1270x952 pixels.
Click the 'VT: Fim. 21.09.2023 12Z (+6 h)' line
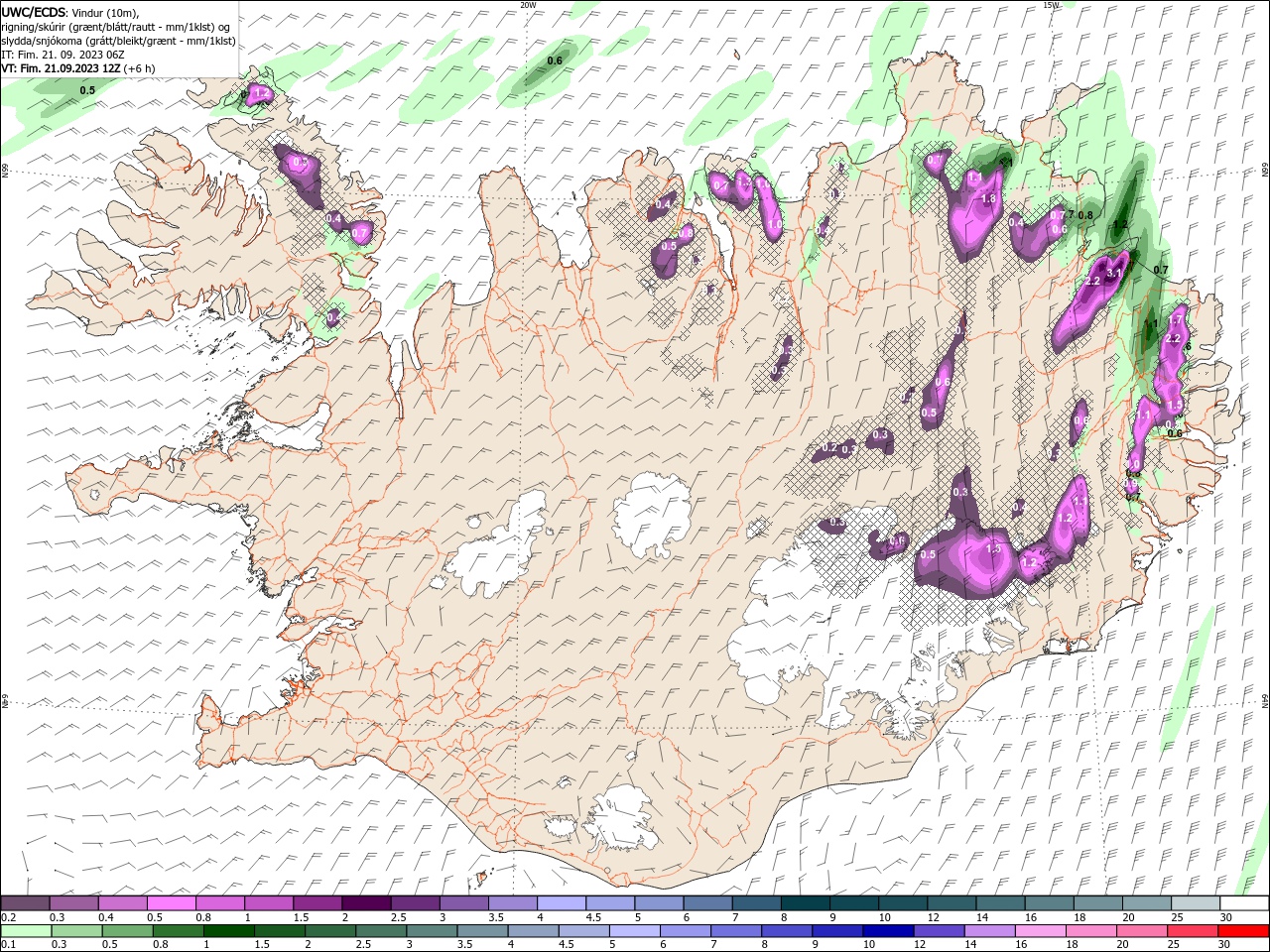pos(78,68)
